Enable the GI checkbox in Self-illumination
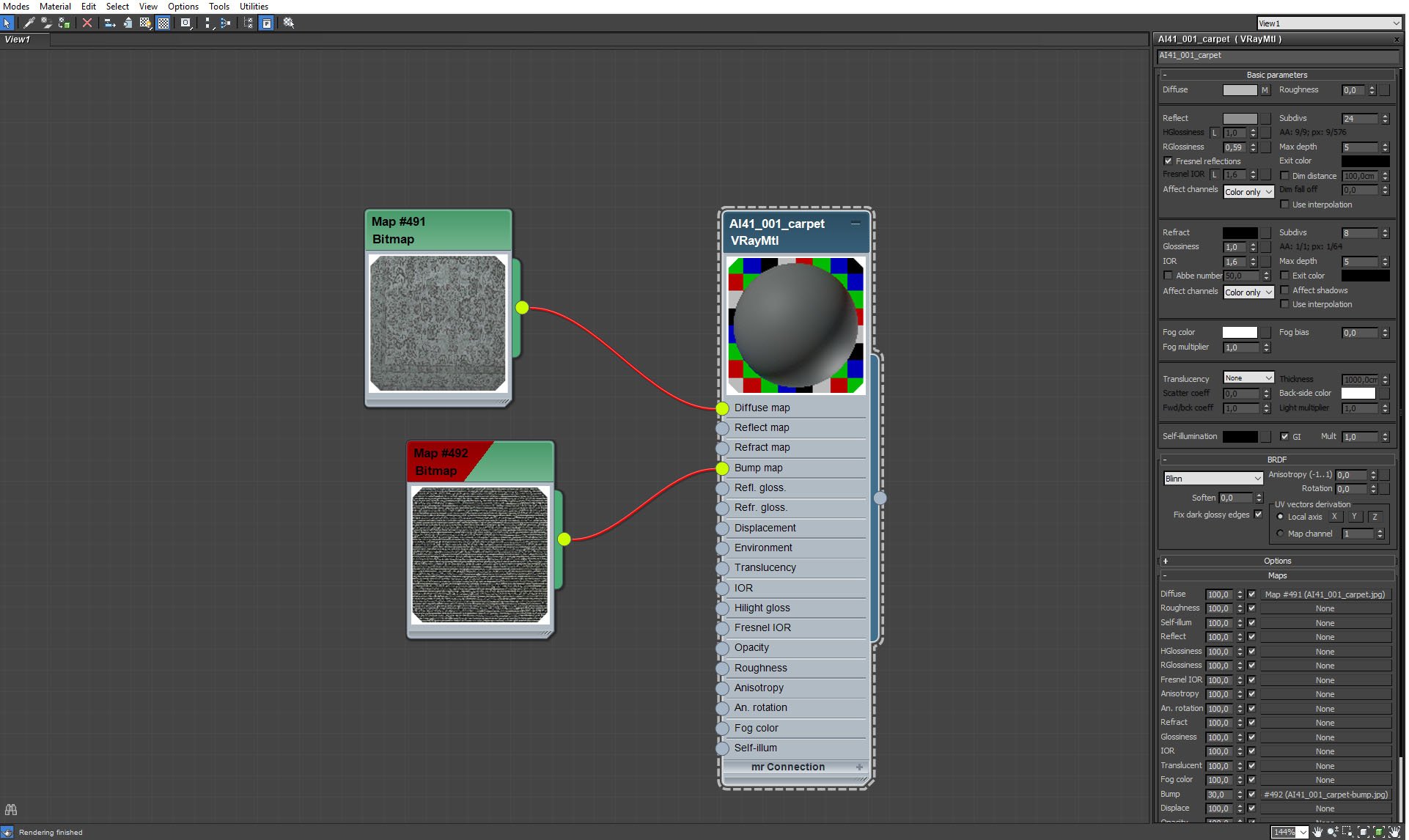This screenshot has height=840, width=1409. click(1284, 436)
